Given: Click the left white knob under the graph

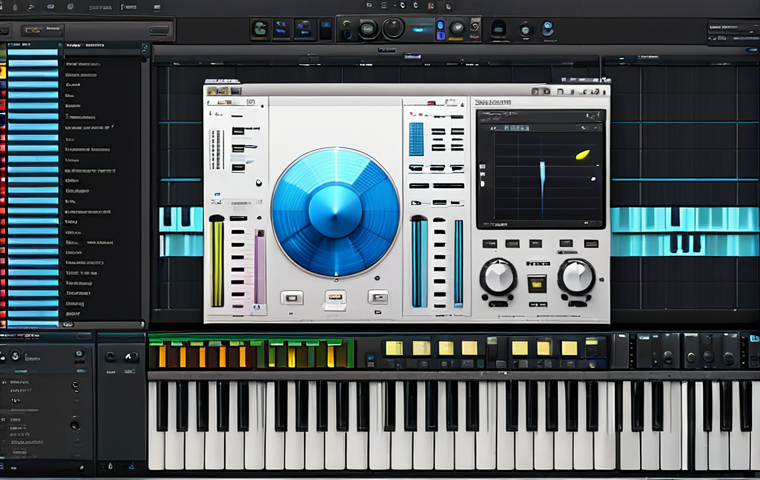Looking at the screenshot, I should (x=498, y=277).
